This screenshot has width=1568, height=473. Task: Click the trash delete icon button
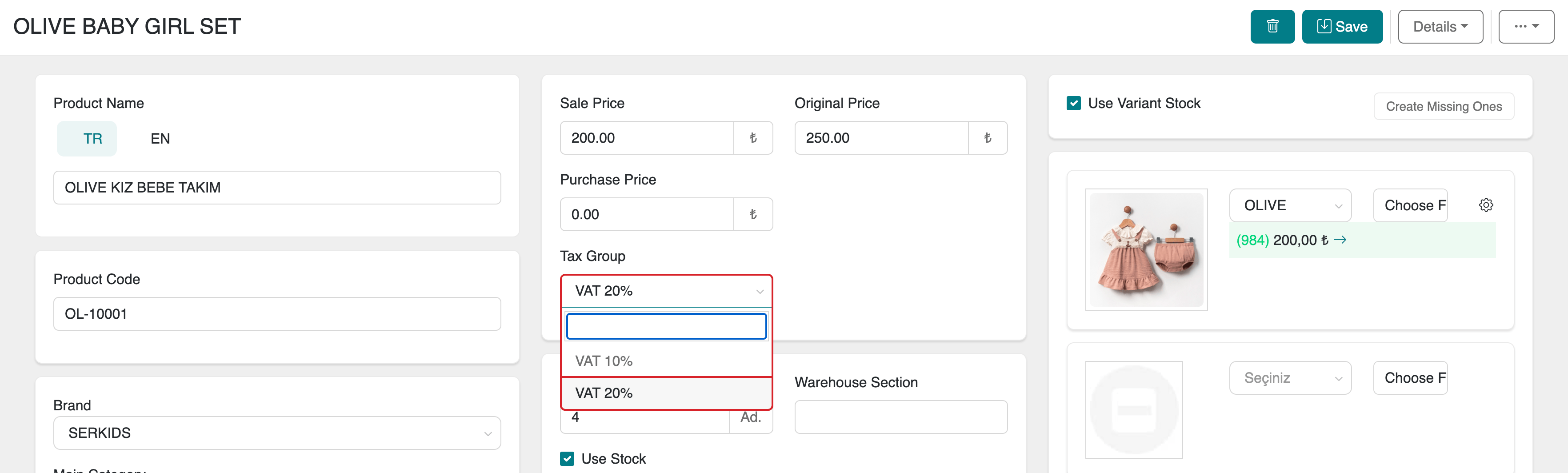(x=1272, y=27)
